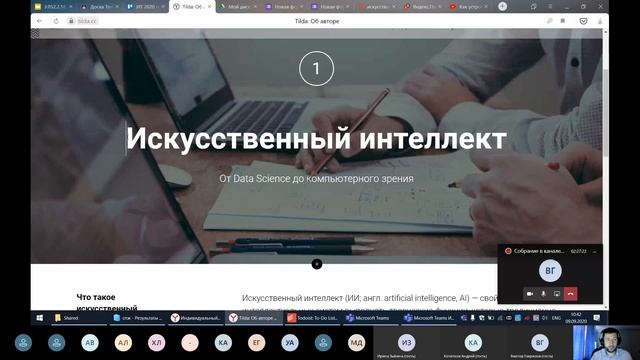Minimize the Teams mini call window
This screenshot has height=360, width=640.
[x=595, y=251]
